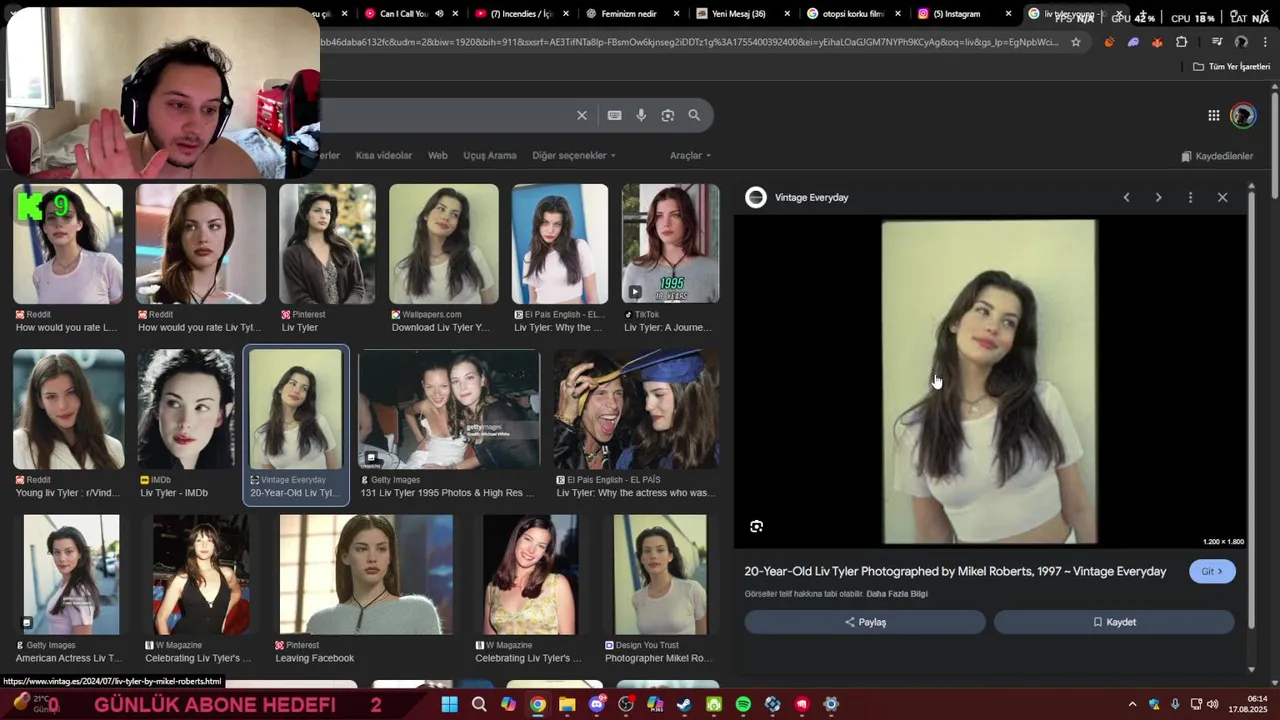Open Getty Images 131 Liv Tyler 1995 Photos result
Image resolution: width=1280 pixels, height=720 pixels.
pos(448,409)
